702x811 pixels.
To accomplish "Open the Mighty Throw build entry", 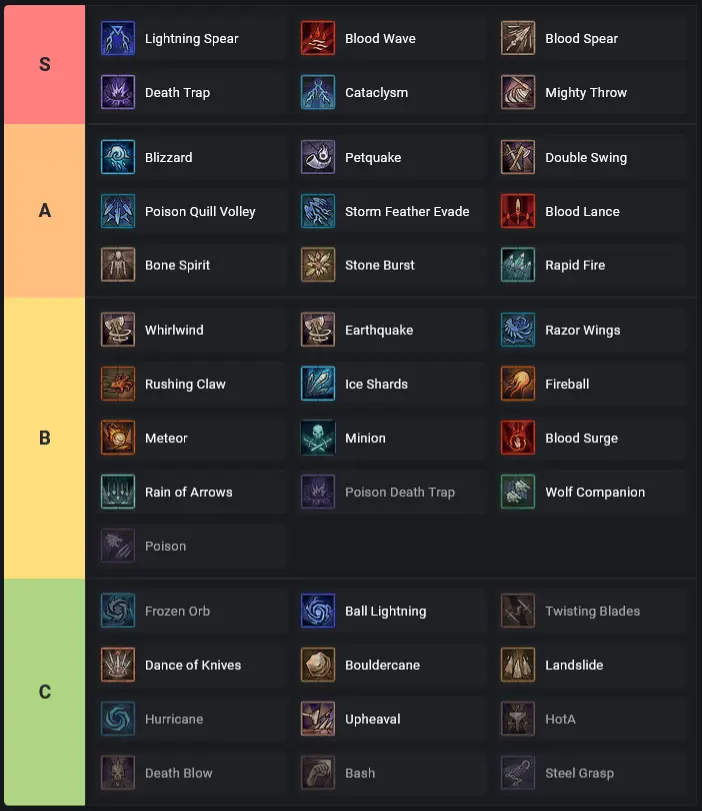I will (x=594, y=92).
